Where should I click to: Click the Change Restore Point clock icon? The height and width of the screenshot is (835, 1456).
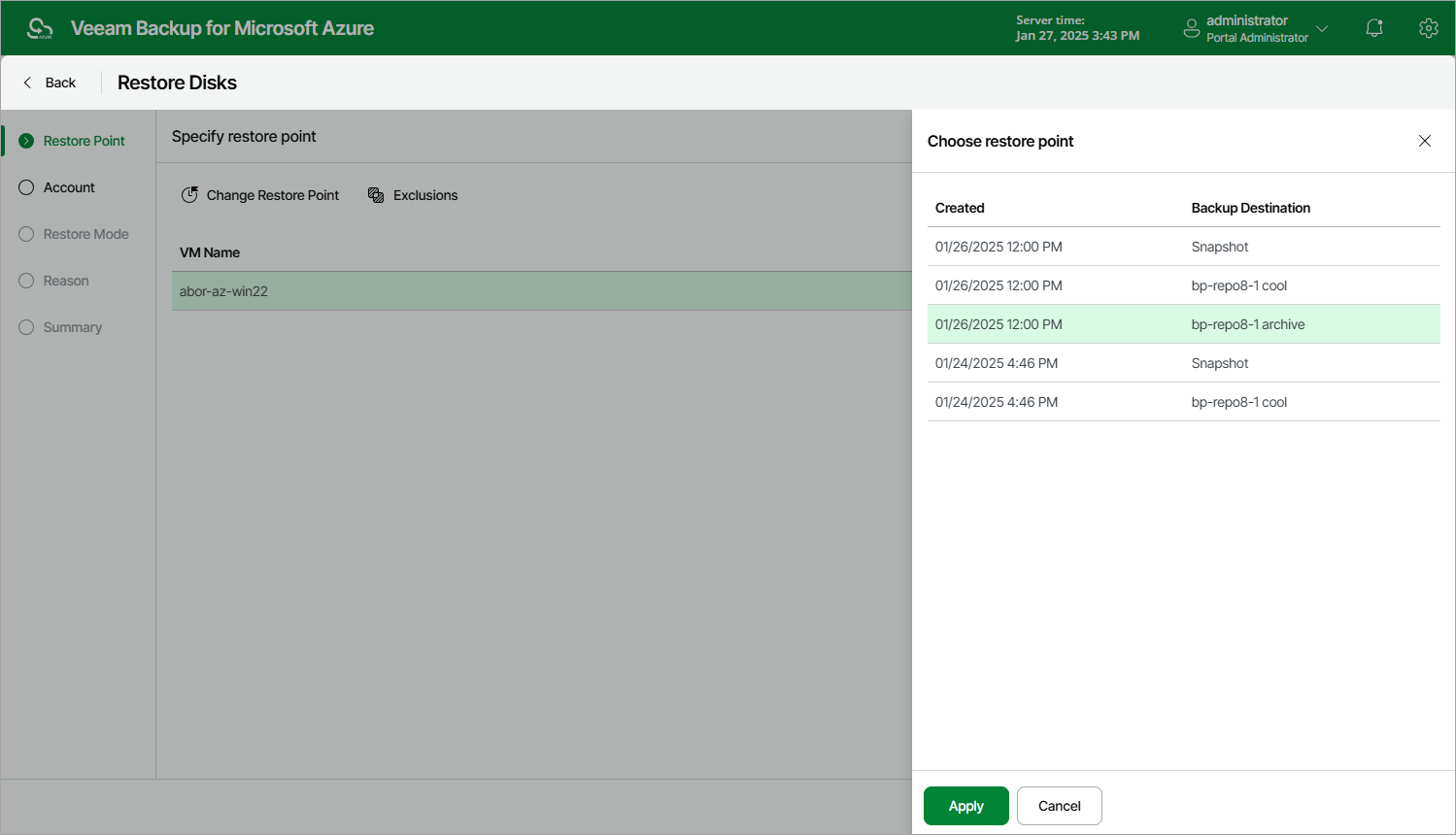pos(189,195)
